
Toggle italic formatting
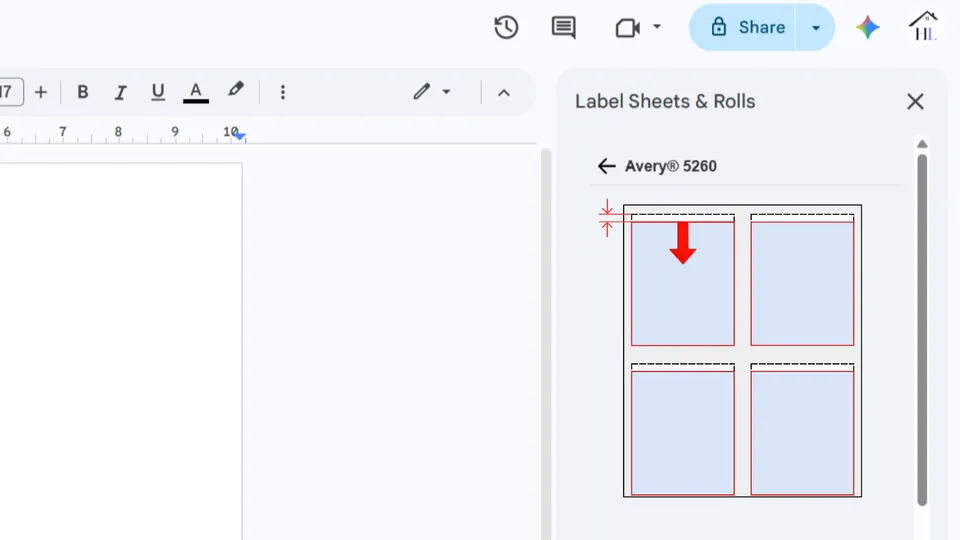pos(121,92)
